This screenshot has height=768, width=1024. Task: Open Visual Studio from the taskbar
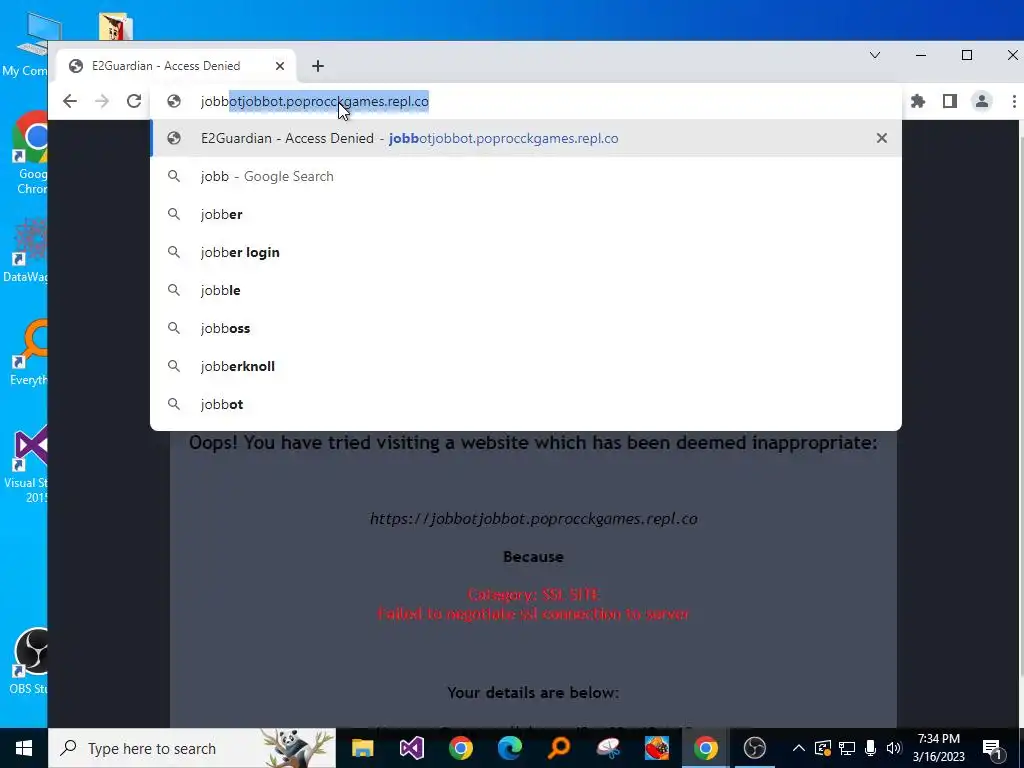(x=411, y=748)
